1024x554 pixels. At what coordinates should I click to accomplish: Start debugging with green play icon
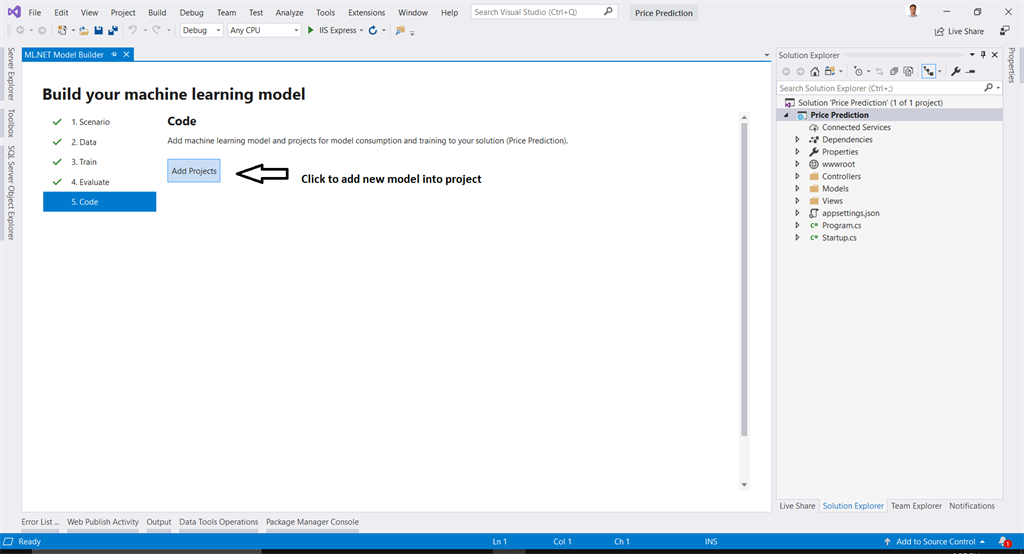(x=311, y=30)
